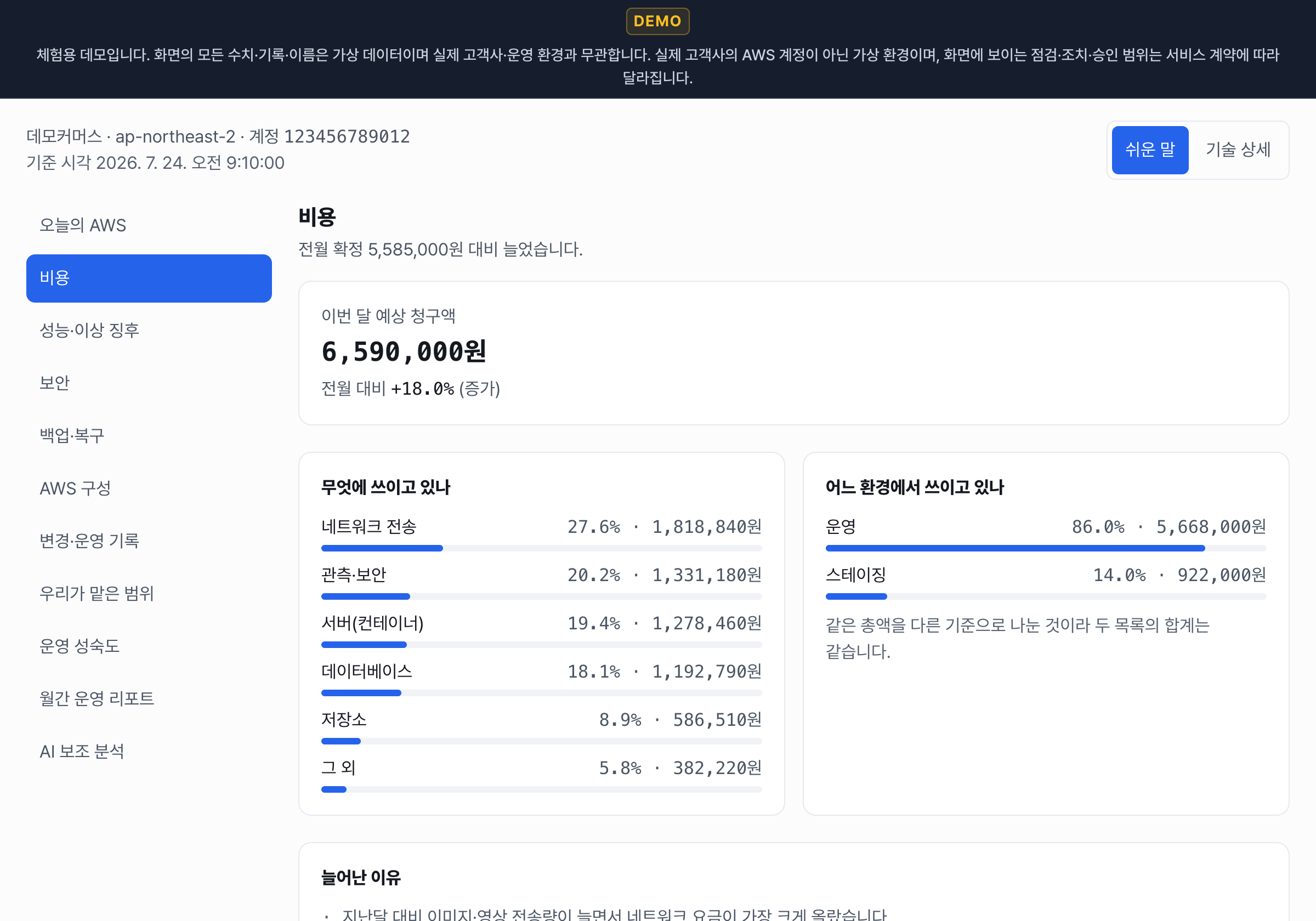This screenshot has width=1316, height=921.
Task: Open 변경·운영 기록 menu item
Action: click(x=149, y=541)
